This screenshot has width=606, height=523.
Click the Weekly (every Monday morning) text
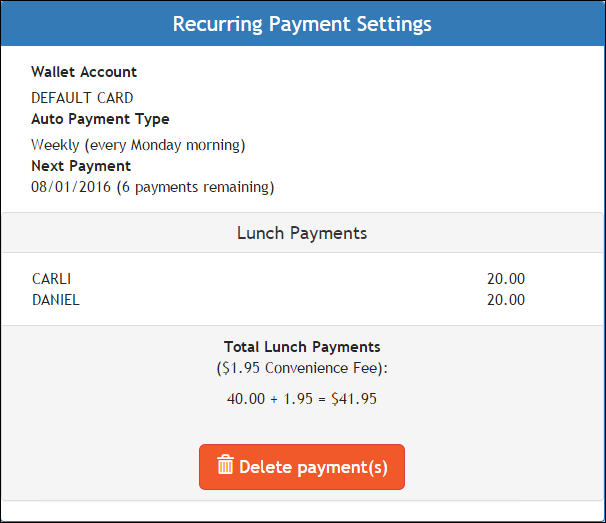click(138, 145)
